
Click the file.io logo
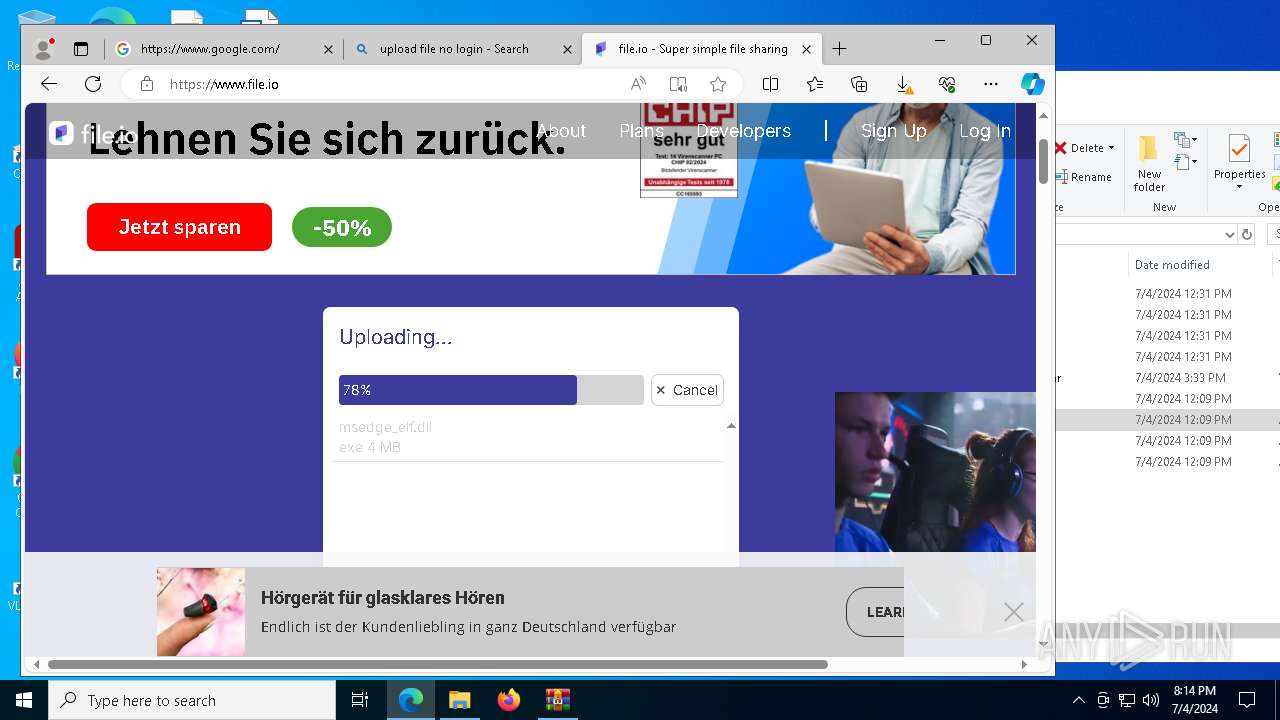[x=92, y=134]
